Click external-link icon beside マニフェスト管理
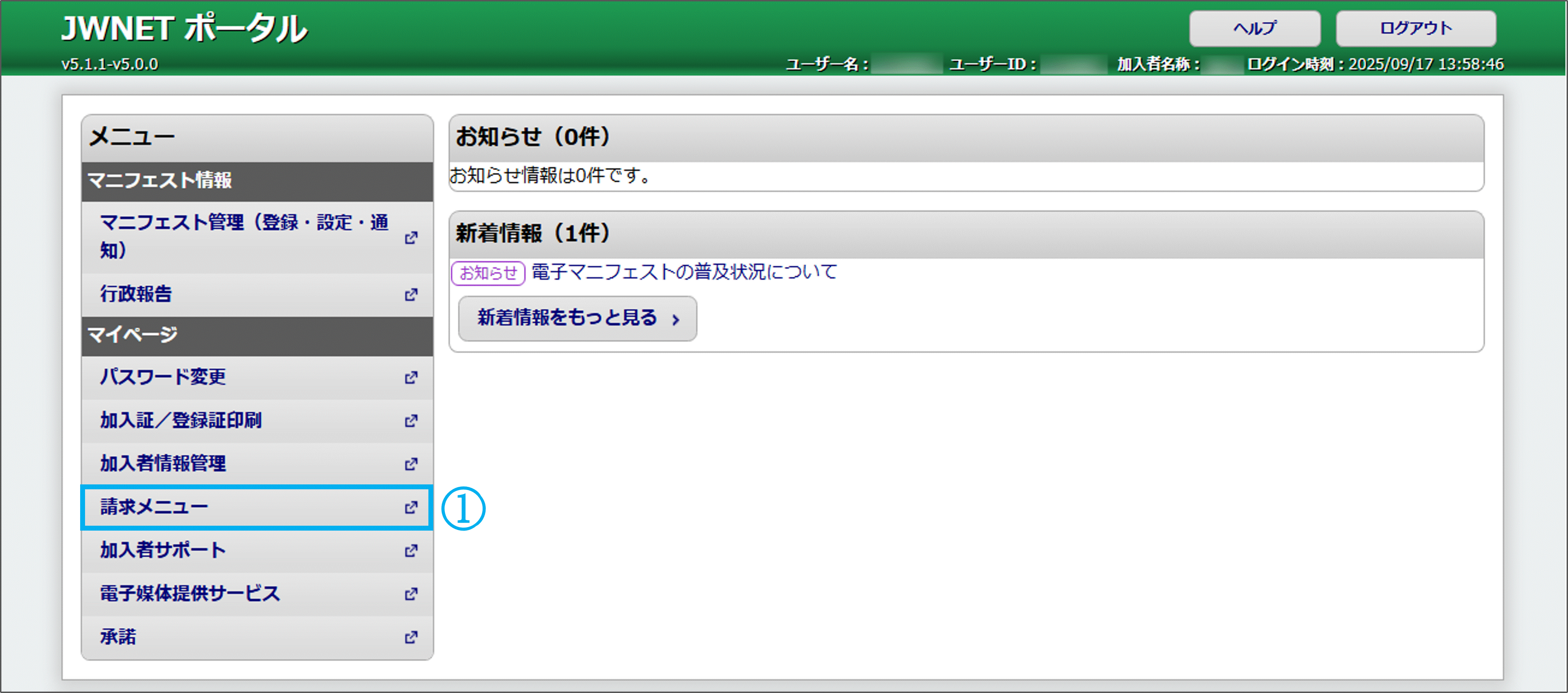This screenshot has height=693, width=1568. (411, 238)
